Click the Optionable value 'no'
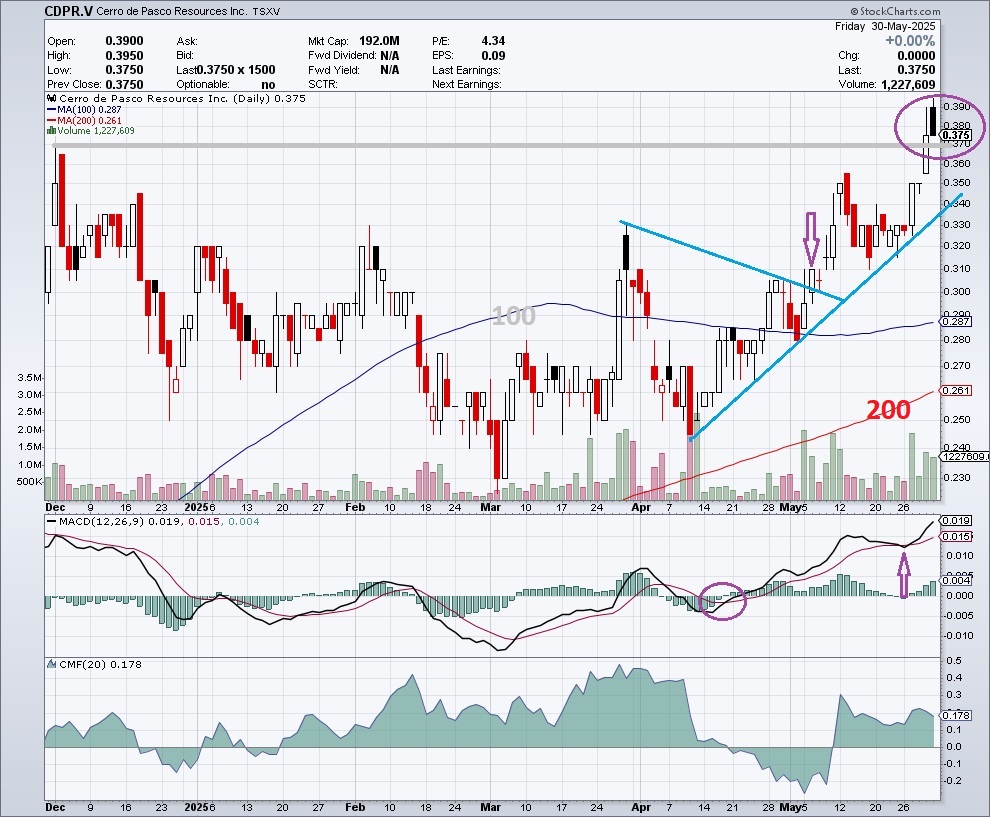This screenshot has height=817, width=990. (x=268, y=85)
